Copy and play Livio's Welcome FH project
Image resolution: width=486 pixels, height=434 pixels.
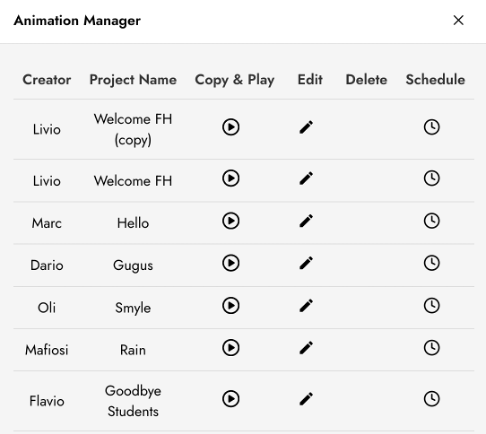[231, 178]
